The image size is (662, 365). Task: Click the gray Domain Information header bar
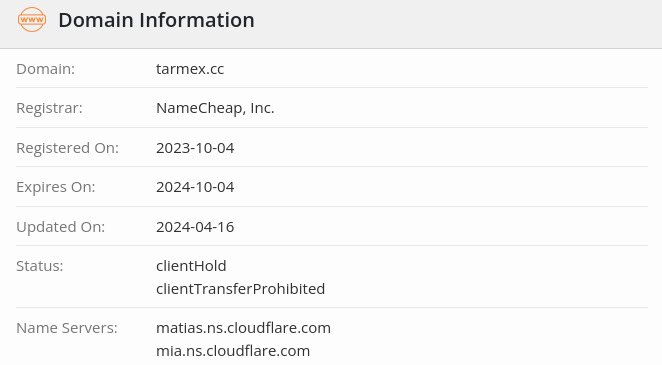pos(331,24)
